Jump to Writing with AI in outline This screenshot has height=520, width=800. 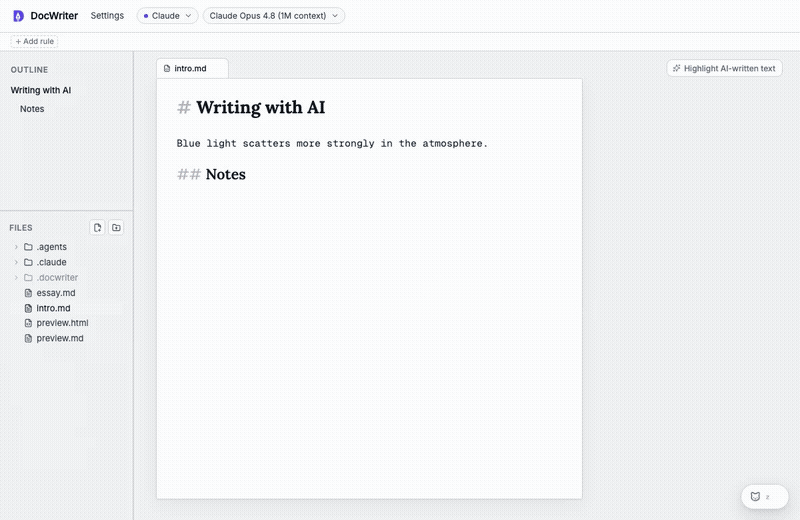click(41, 90)
